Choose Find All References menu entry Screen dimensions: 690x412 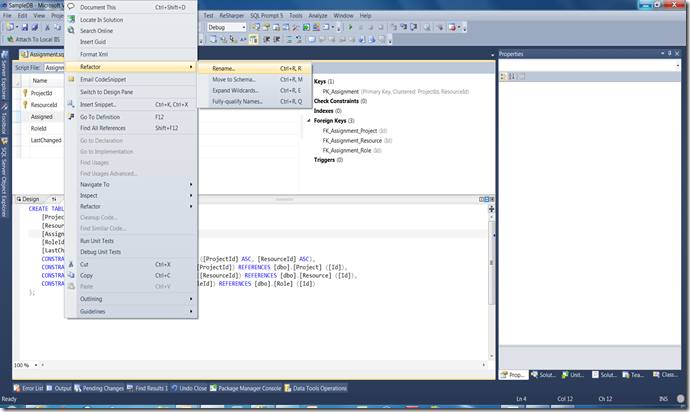pyautogui.click(x=131, y=128)
